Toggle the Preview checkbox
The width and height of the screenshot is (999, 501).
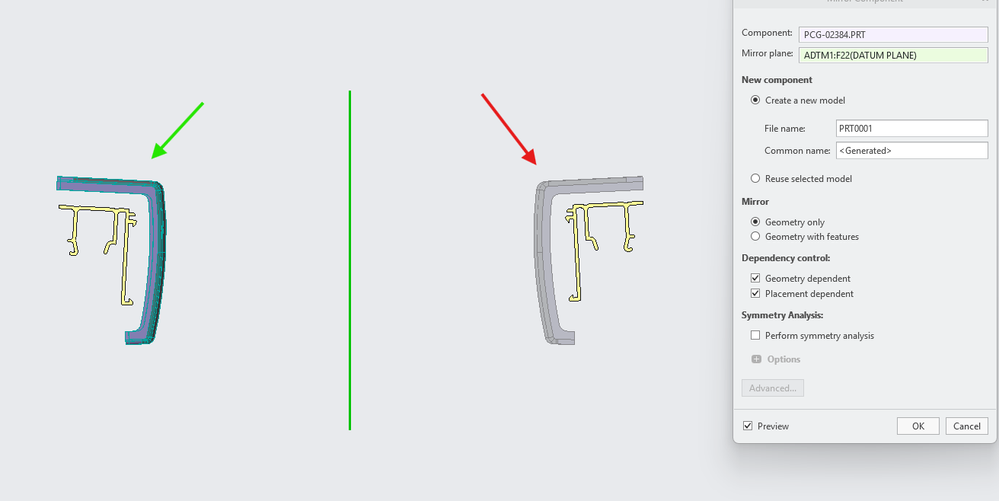click(748, 426)
